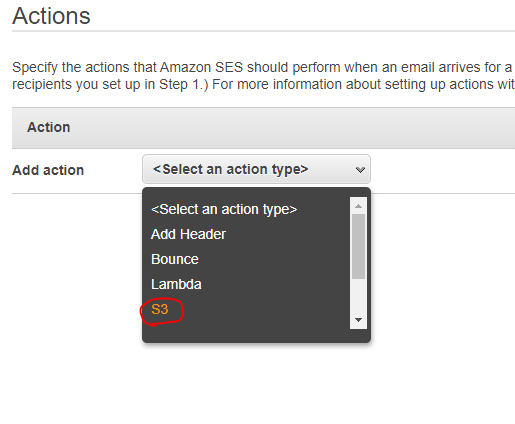Choose the placeholder <Select an action type> list option

pos(224,209)
